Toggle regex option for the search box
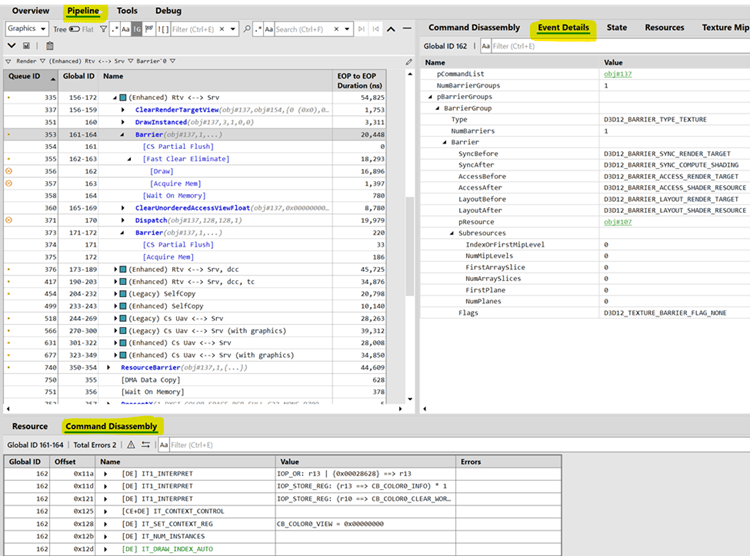Image resolution: width=750 pixels, height=556 pixels. 258,29
